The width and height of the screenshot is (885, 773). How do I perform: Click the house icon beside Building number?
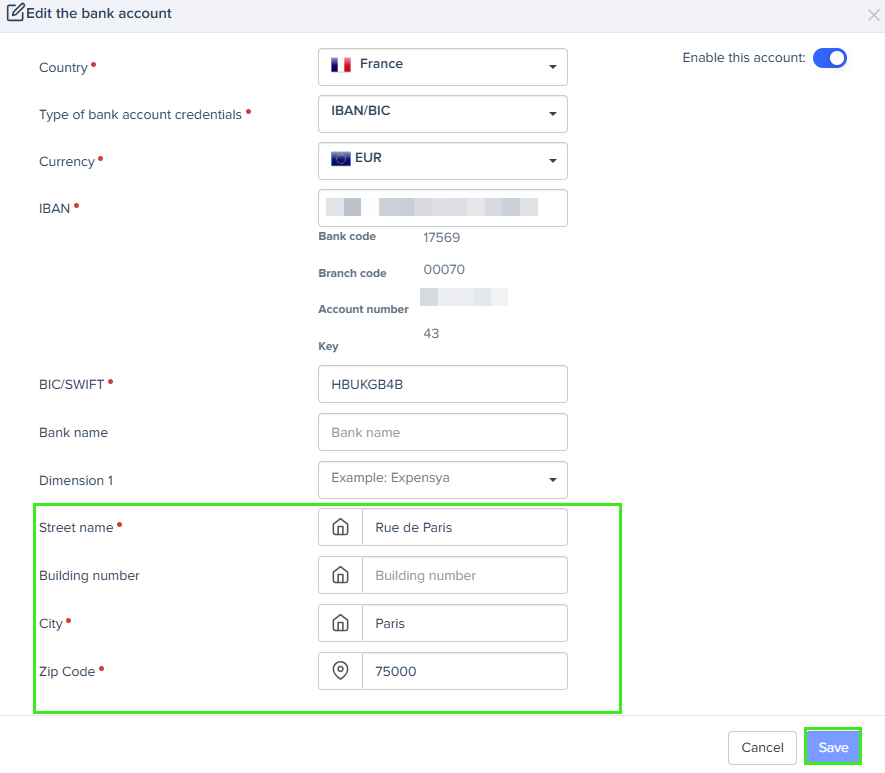click(340, 575)
